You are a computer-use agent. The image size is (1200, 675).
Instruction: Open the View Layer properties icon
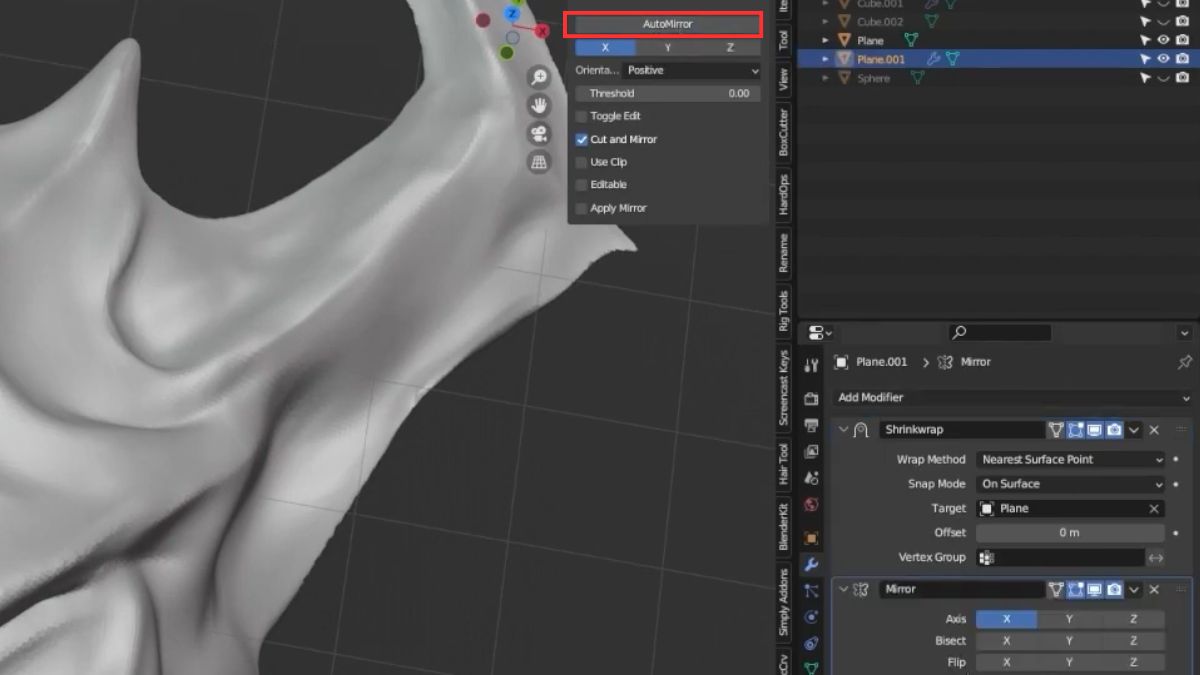(811, 453)
